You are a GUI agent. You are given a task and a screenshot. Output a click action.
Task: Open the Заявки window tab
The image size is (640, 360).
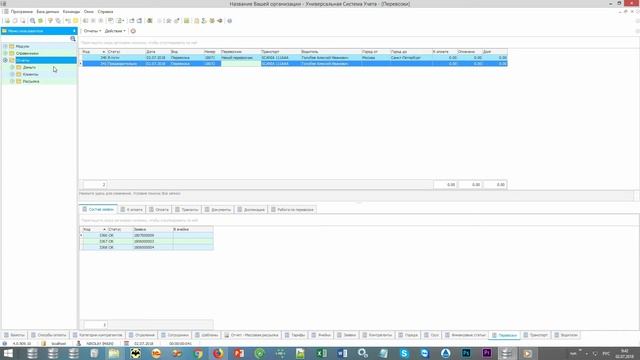[x=346, y=335]
